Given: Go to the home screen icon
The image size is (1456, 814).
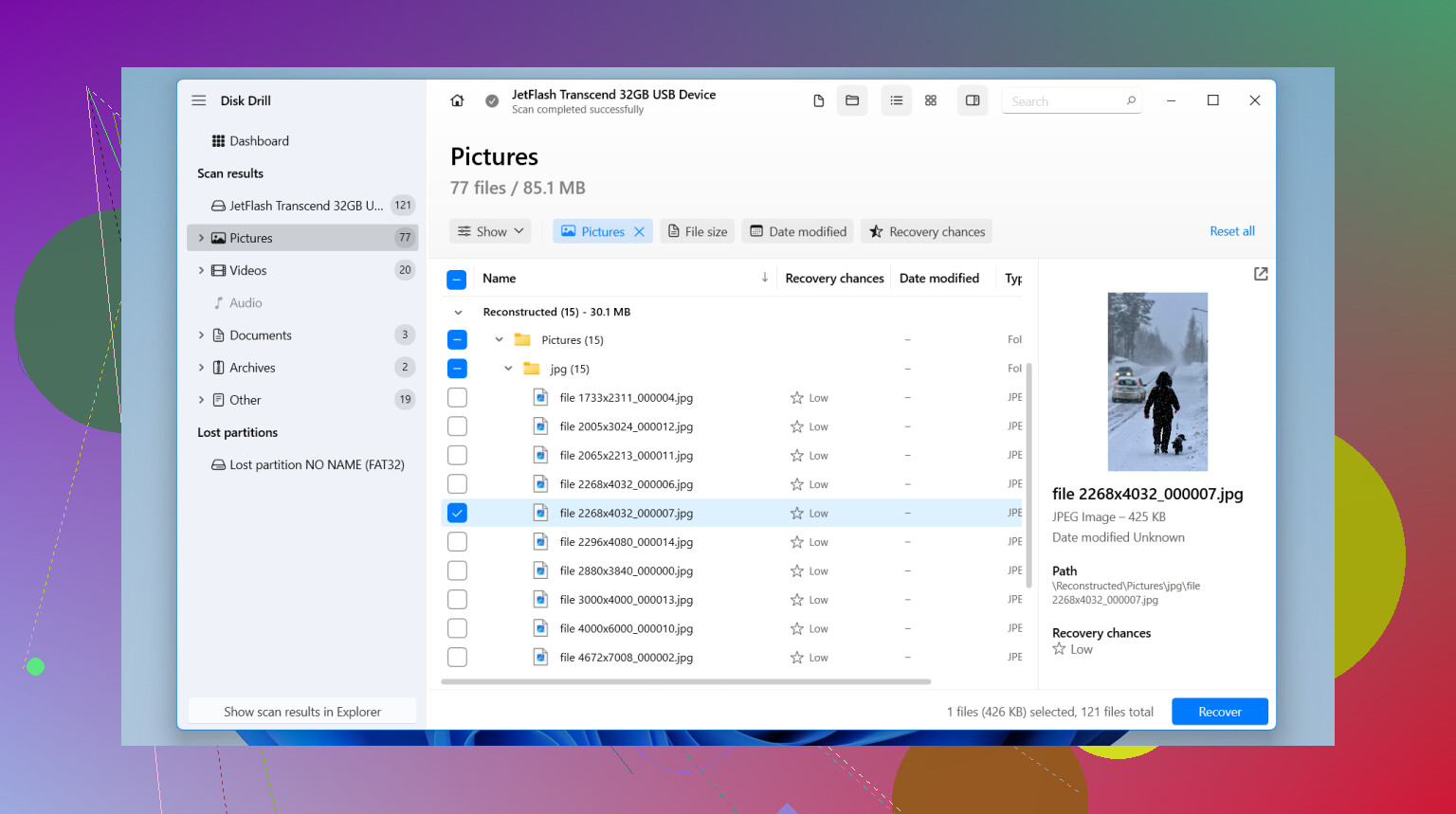Looking at the screenshot, I should 457,100.
